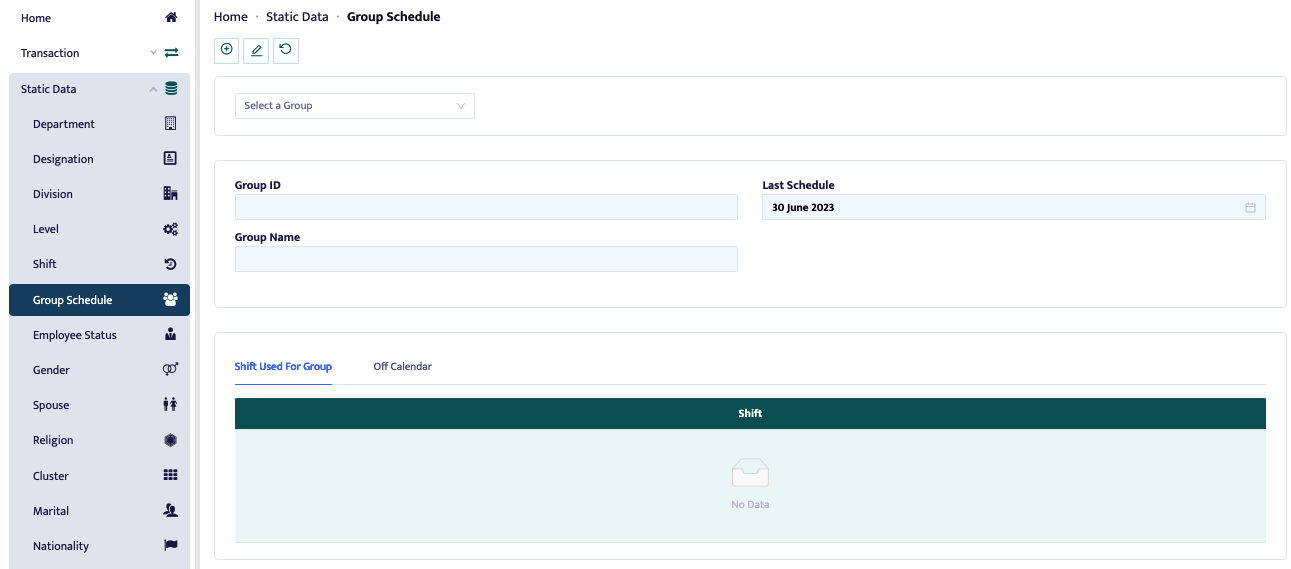Click the Religion hexagon icon
This screenshot has width=1291, height=569.
[x=170, y=440]
